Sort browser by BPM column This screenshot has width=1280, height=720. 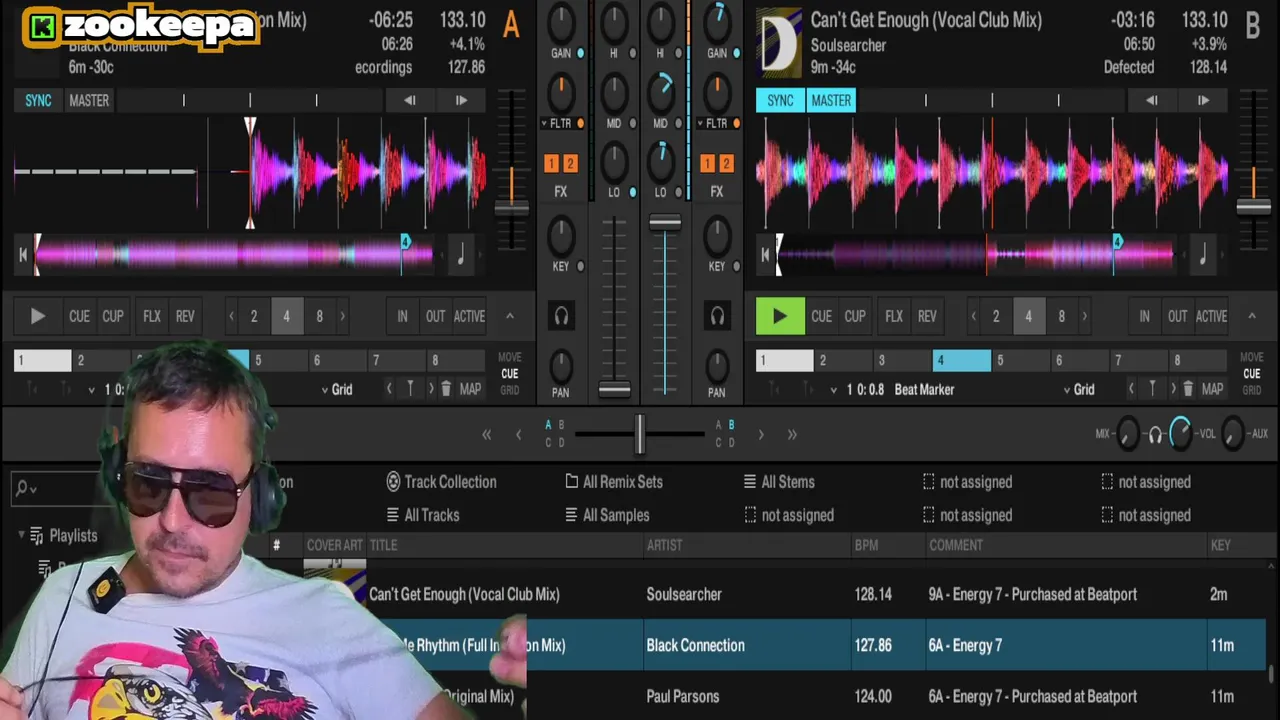(866, 545)
